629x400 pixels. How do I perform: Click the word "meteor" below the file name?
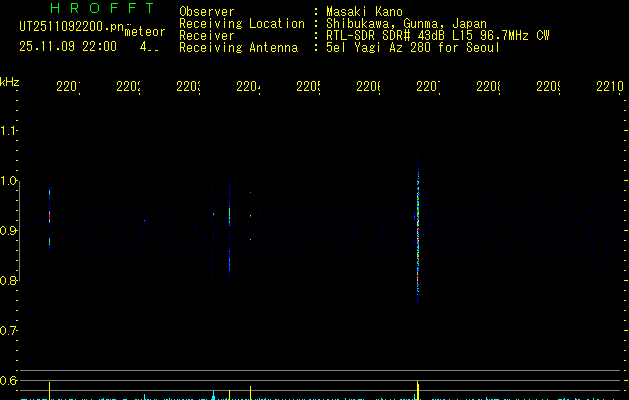click(x=145, y=32)
